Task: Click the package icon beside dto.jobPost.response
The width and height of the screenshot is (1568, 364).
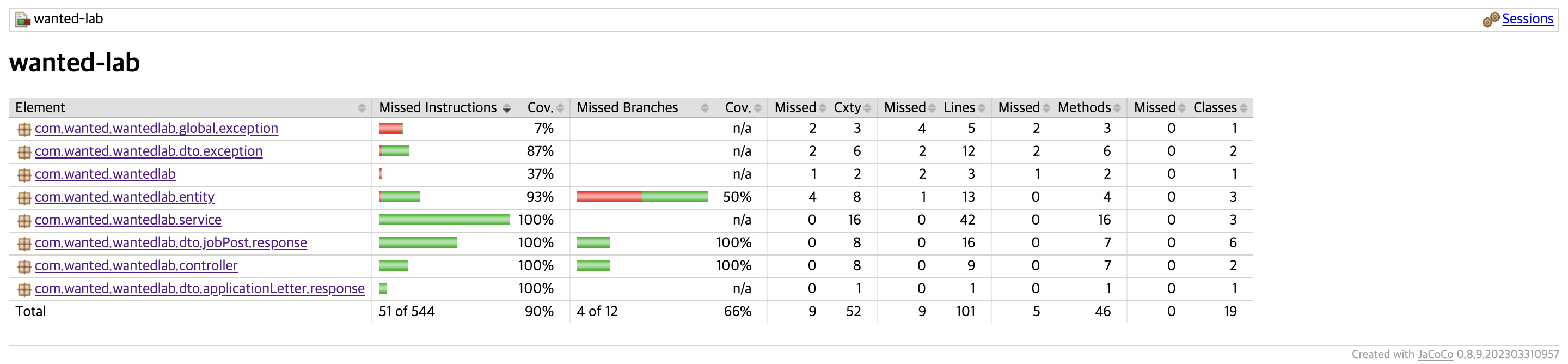Action: coord(24,242)
